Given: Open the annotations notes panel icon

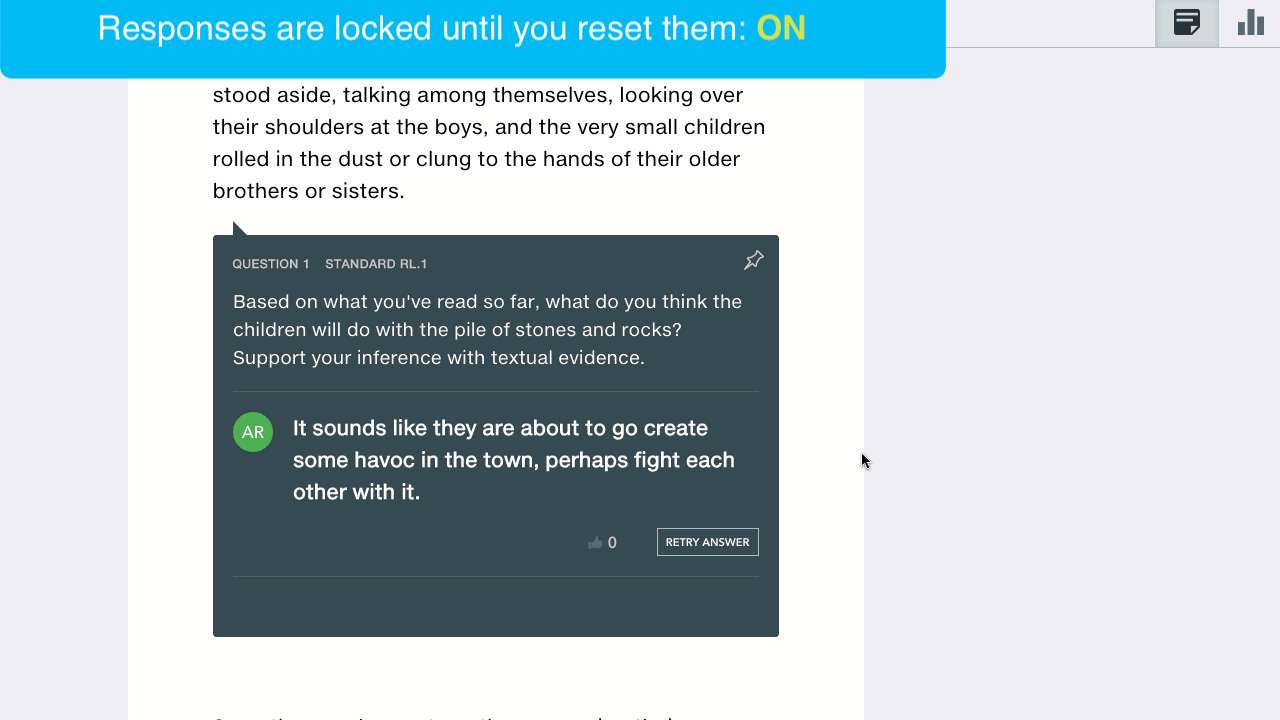Looking at the screenshot, I should (x=1187, y=23).
